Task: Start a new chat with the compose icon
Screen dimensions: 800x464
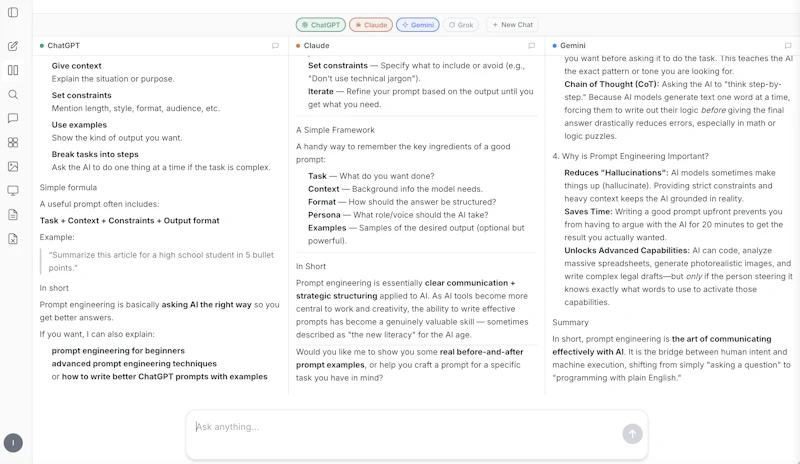Action: tap(13, 46)
